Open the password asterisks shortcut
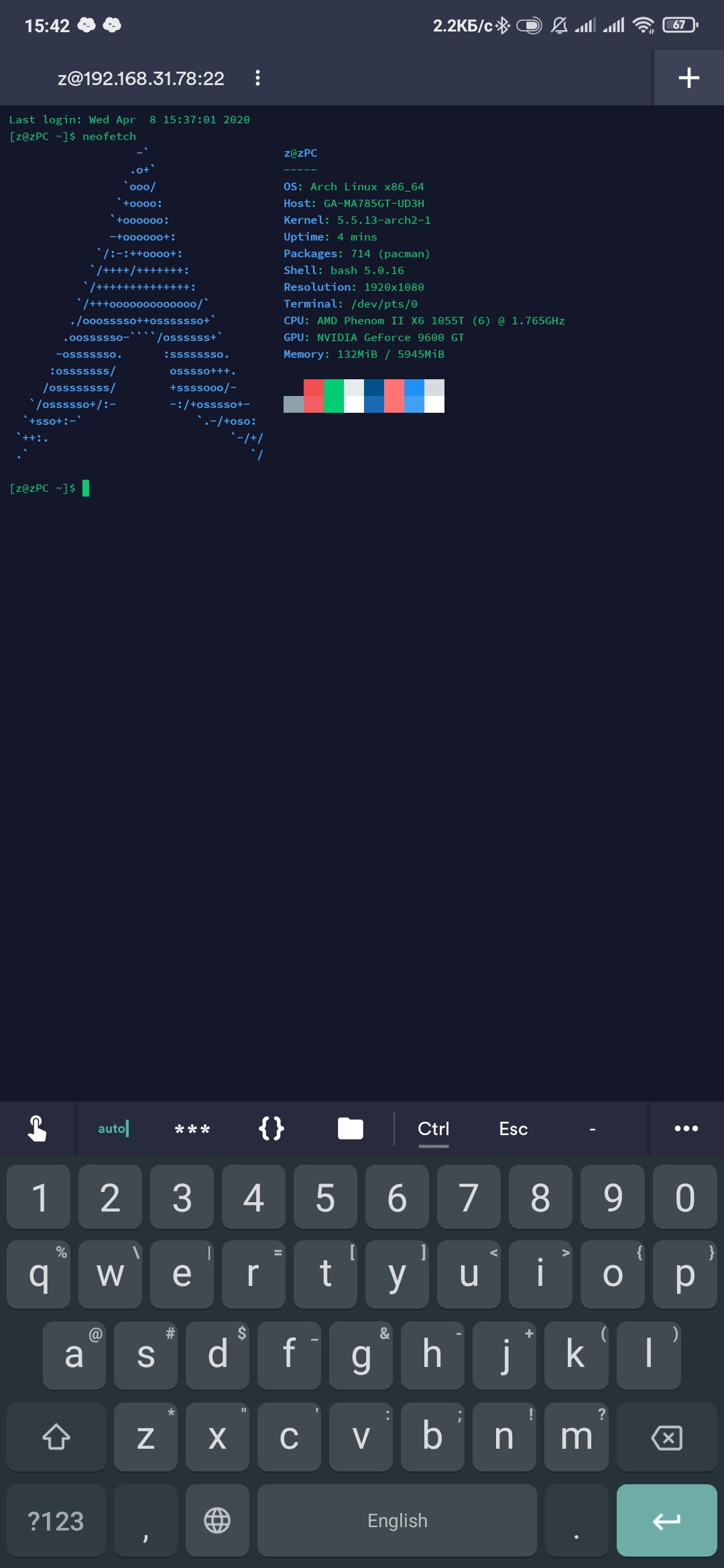 coord(192,1129)
